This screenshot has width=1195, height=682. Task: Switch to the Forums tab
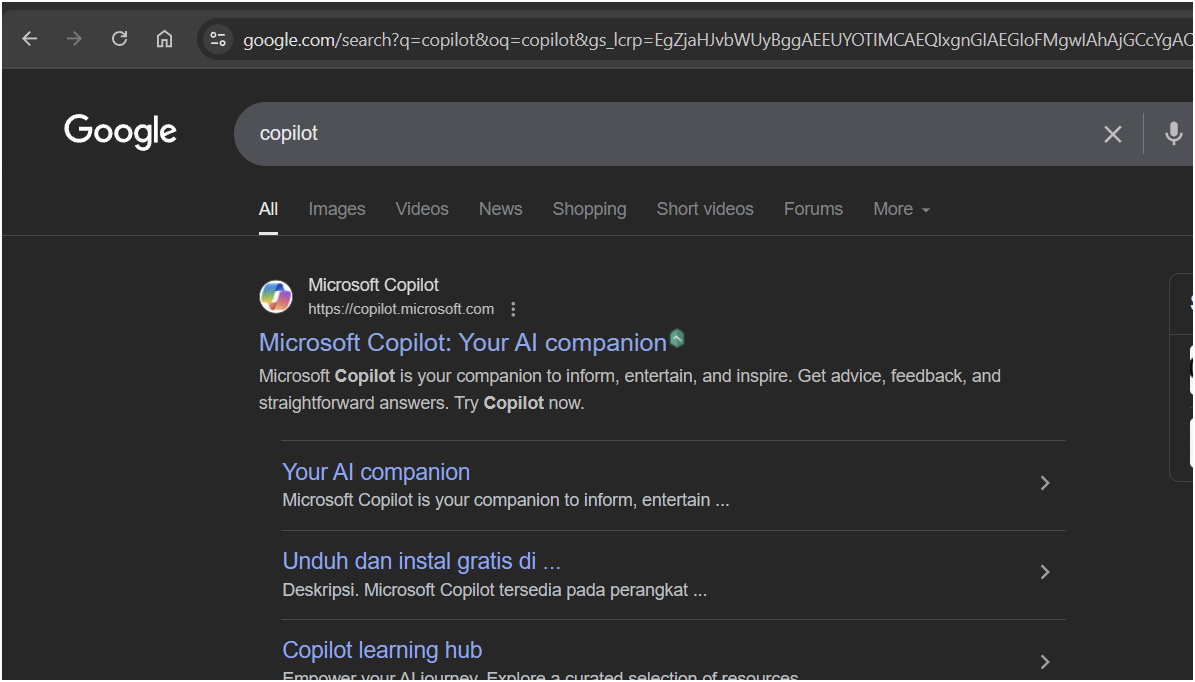pyautogui.click(x=813, y=209)
